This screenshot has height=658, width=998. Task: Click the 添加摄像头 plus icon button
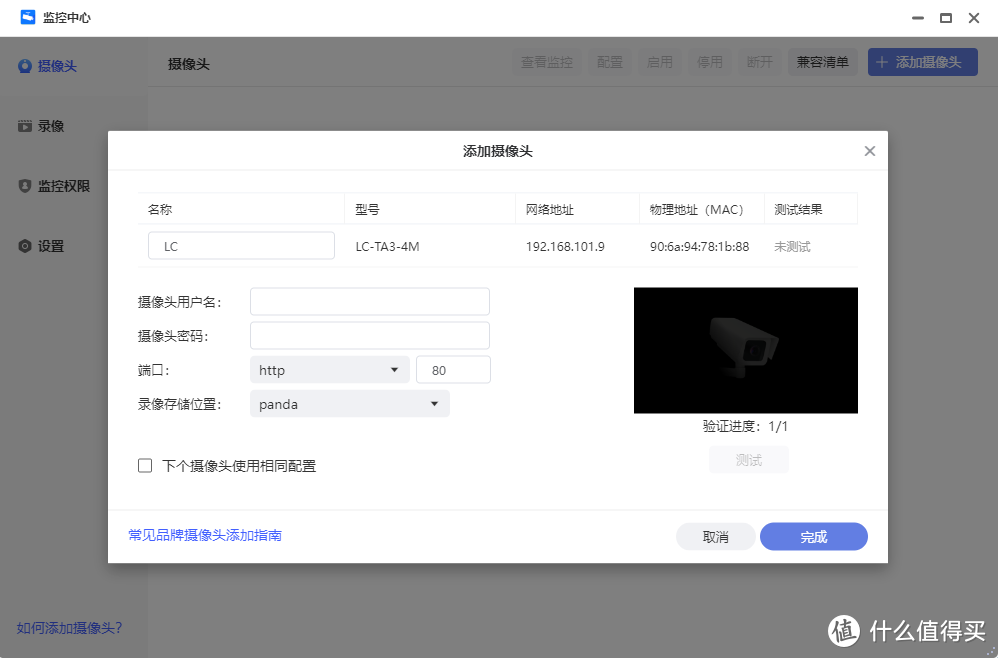(884, 61)
